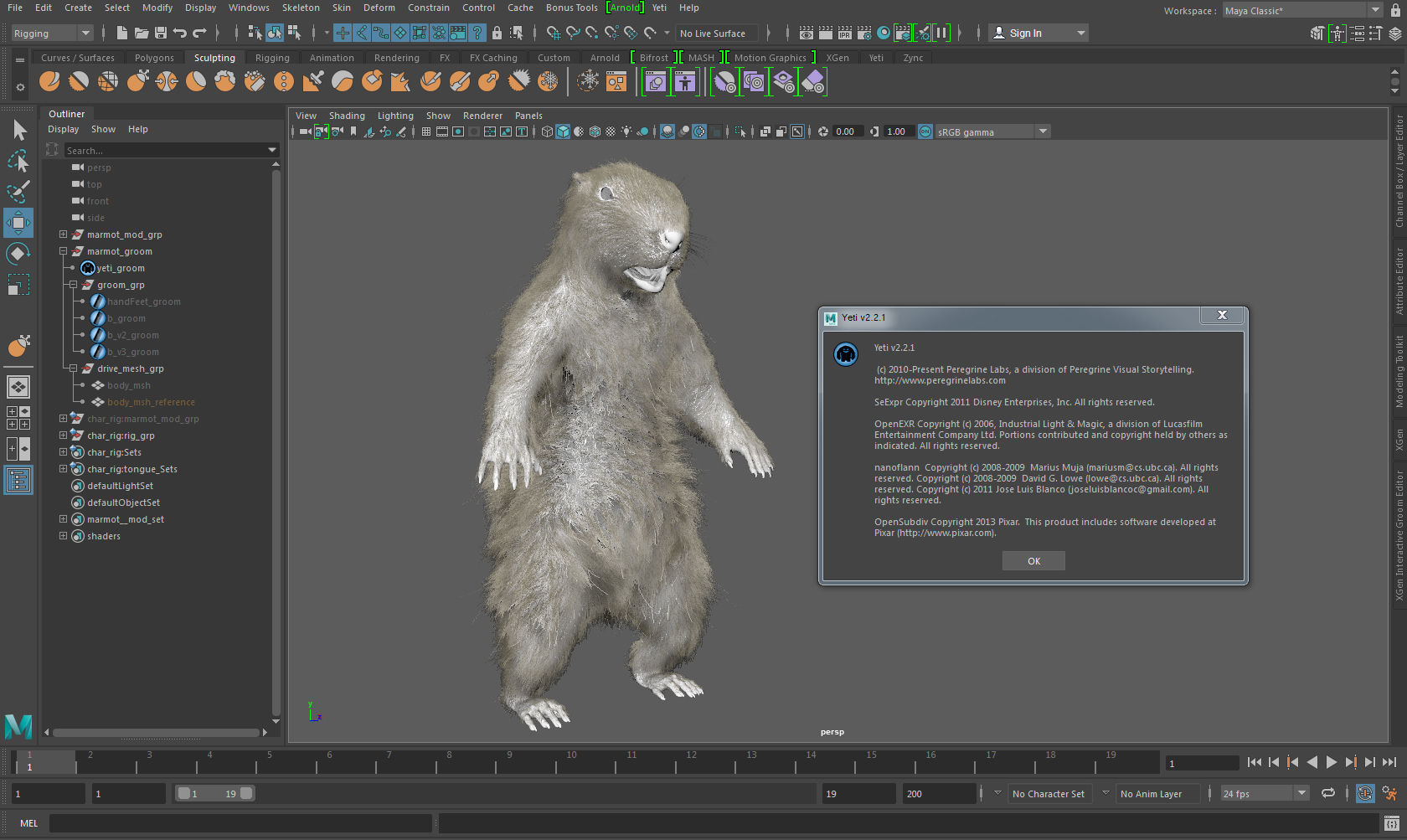
Task: Open the Attribute Editor side tab
Action: [x=1399, y=281]
